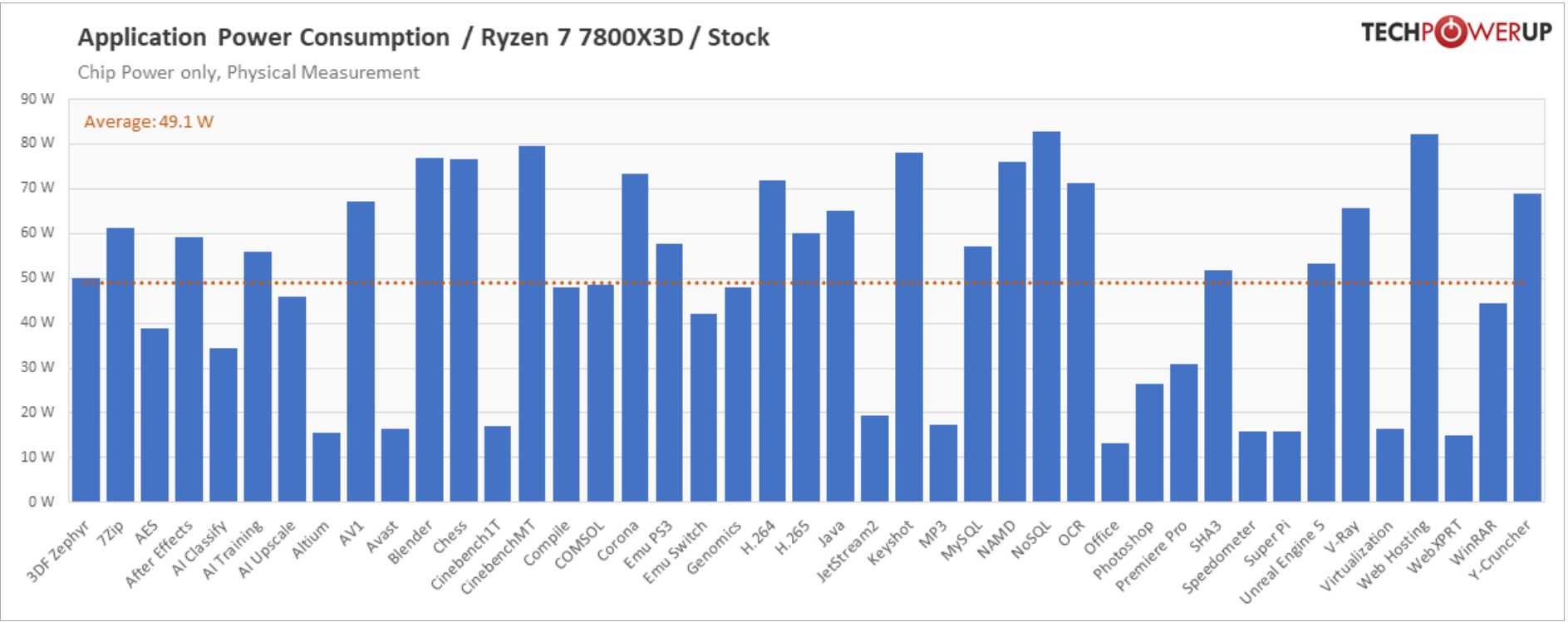The width and height of the screenshot is (1568, 622).
Task: Click the OCR bar
Action: point(1081,342)
